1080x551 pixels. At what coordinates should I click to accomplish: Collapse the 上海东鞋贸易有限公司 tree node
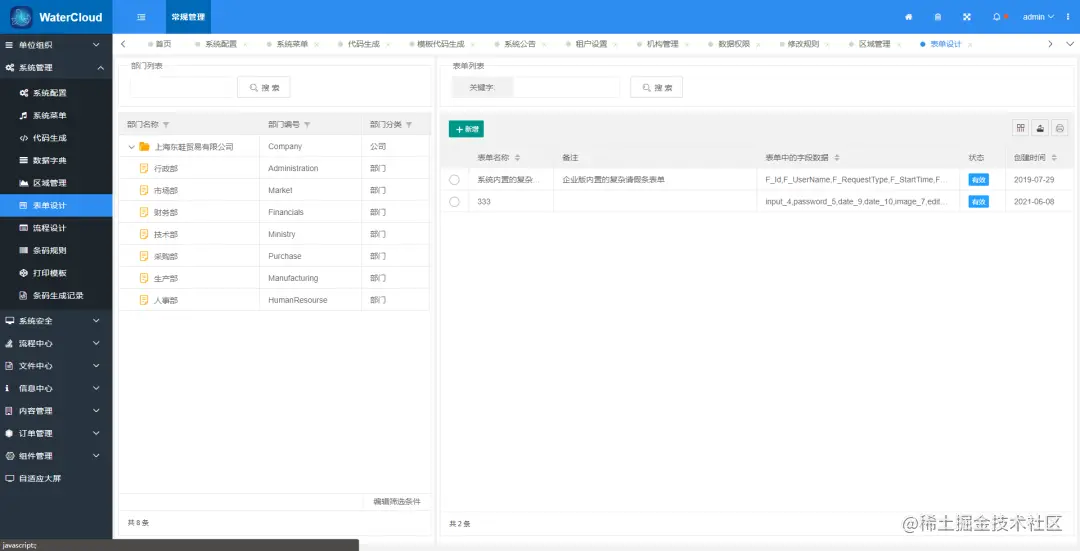tap(132, 147)
